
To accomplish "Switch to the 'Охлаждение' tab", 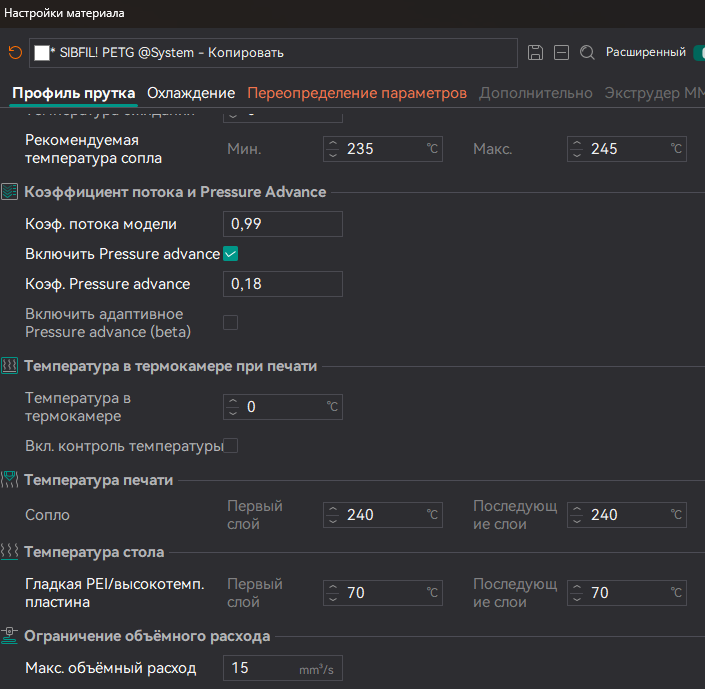I will [191, 93].
